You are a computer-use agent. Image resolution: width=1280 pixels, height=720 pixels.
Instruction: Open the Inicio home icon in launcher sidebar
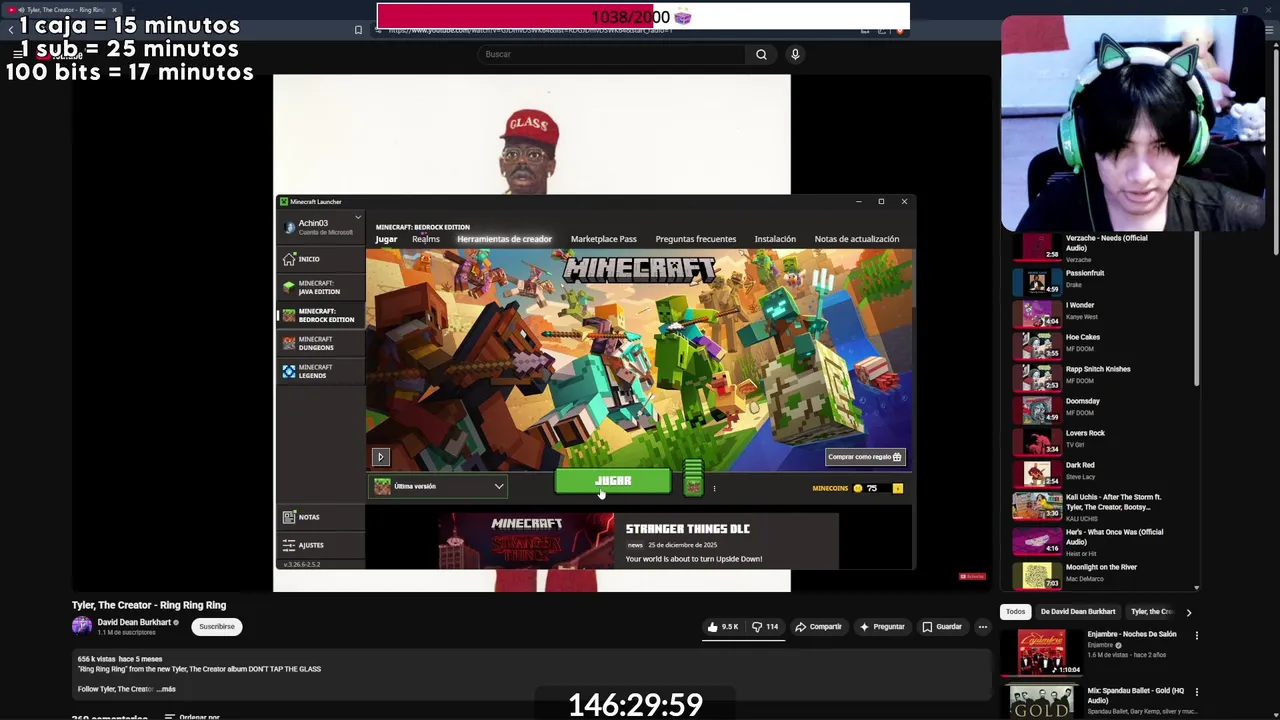pos(289,259)
